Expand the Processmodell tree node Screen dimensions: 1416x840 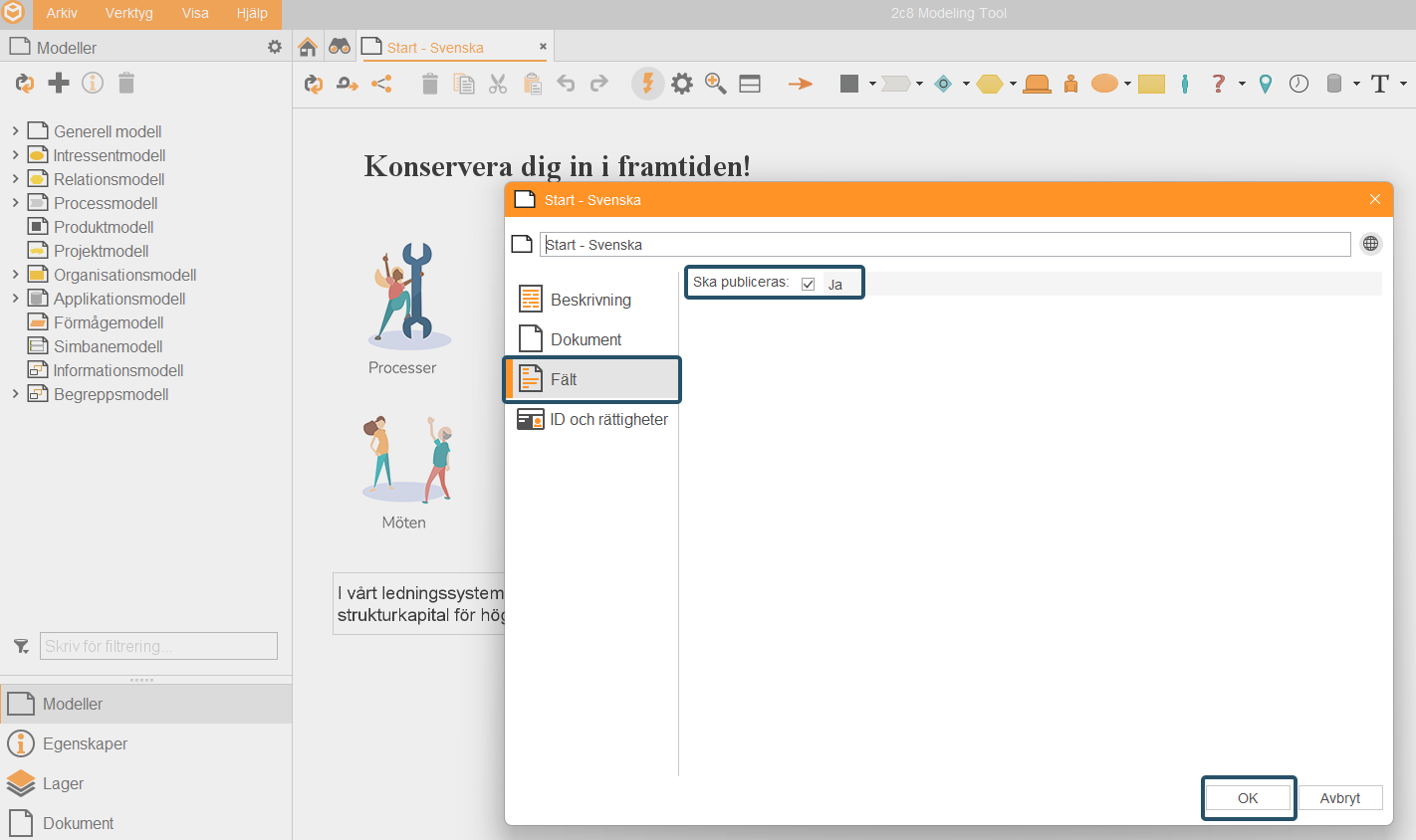(x=15, y=202)
